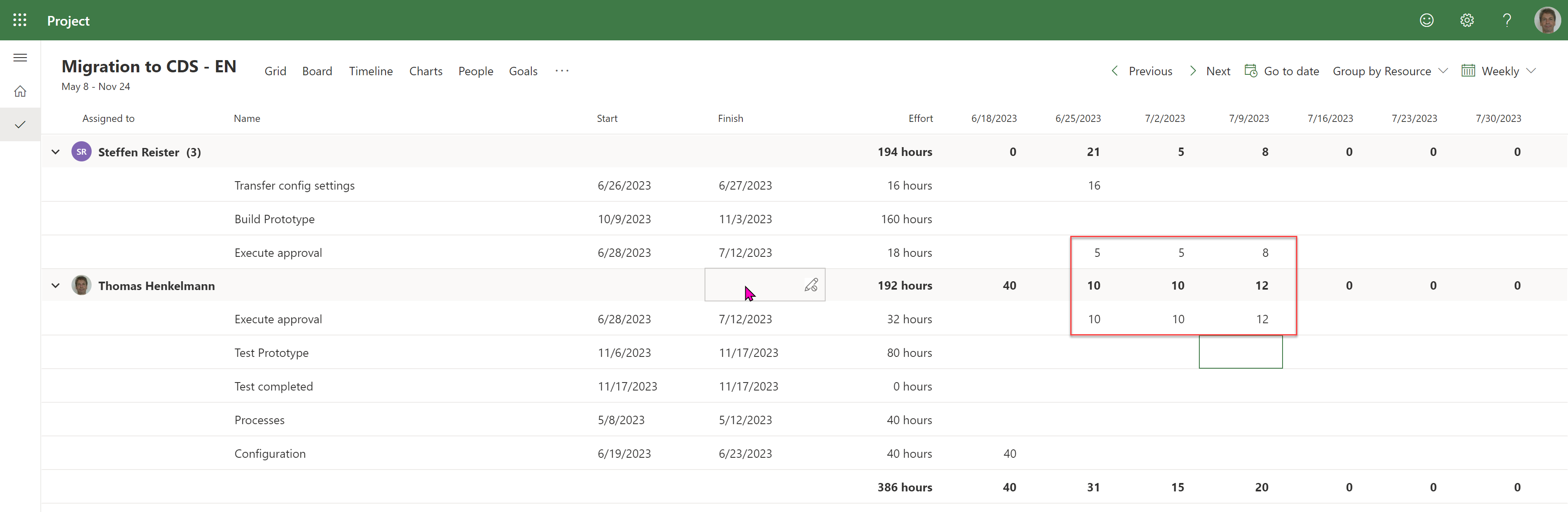Open the Microsoft 365 app launcher
1568x512 pixels.
point(19,20)
